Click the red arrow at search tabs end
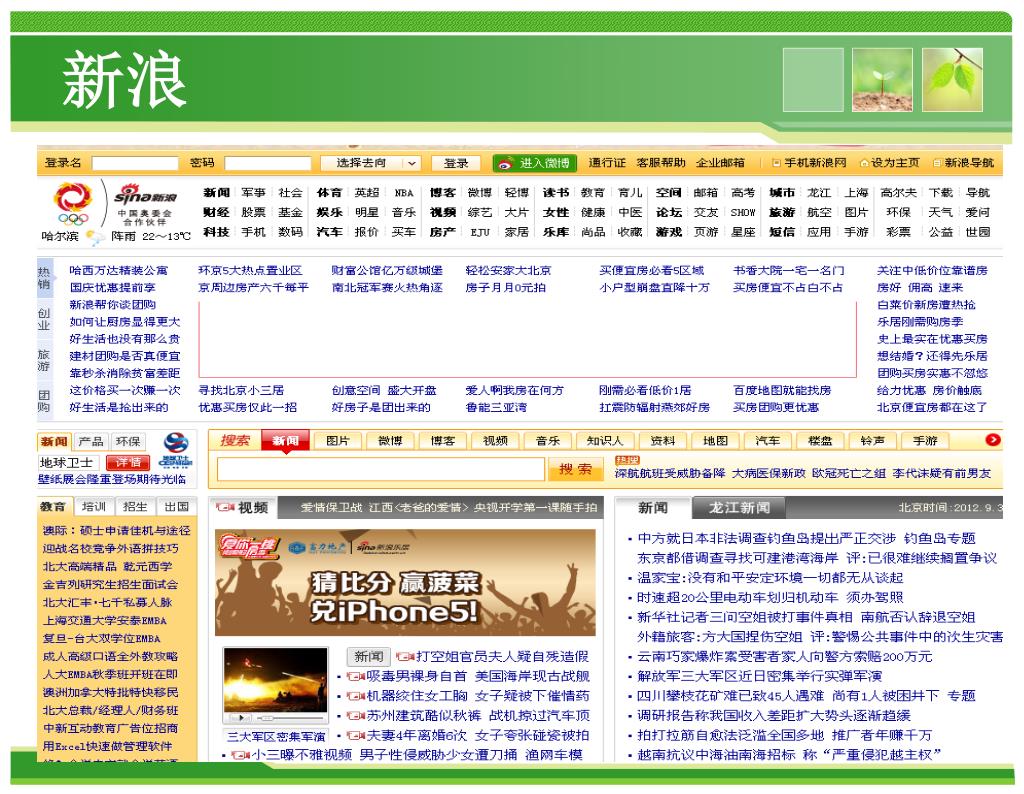The height and width of the screenshot is (794, 1024). 993,440
